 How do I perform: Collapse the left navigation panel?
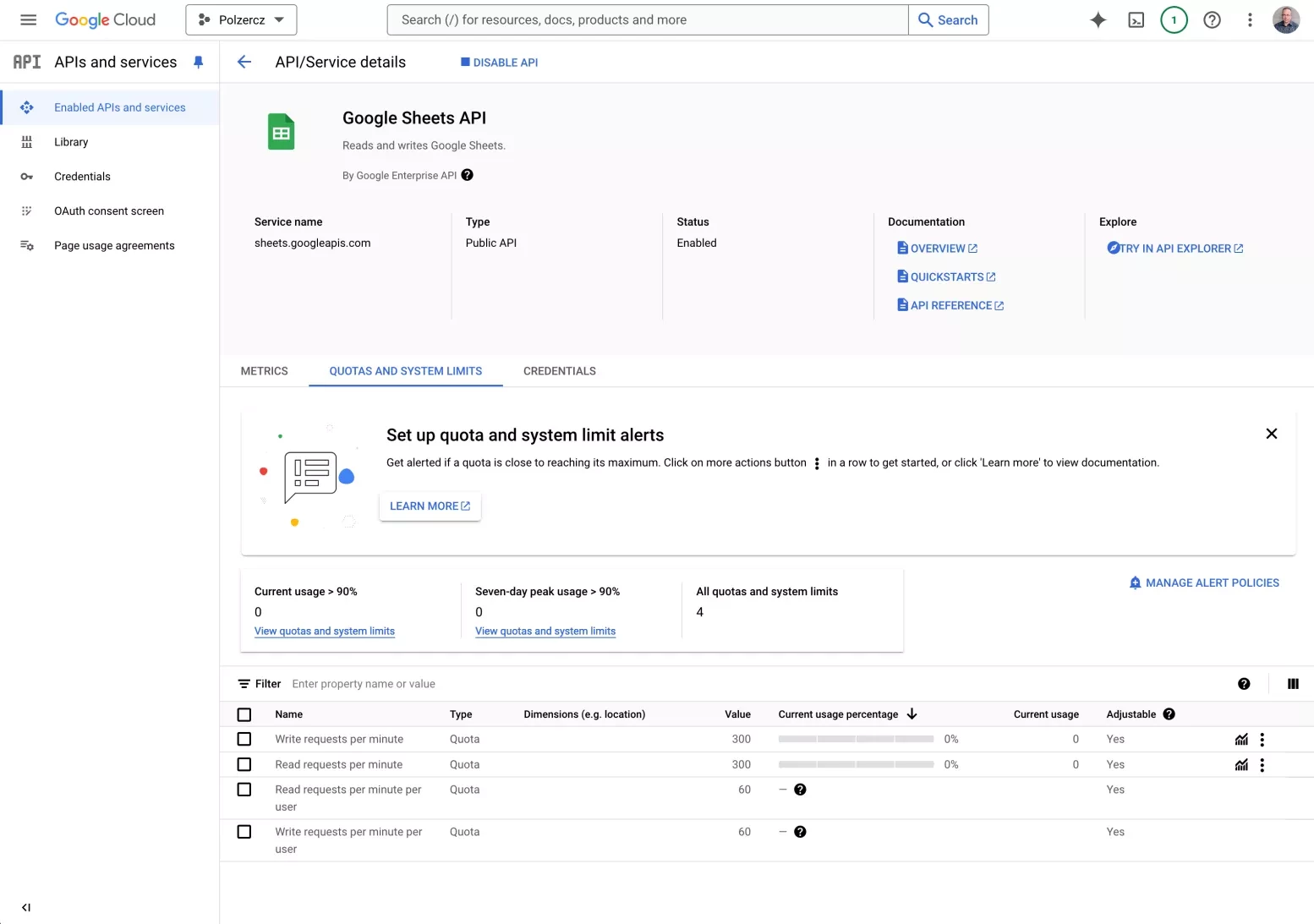pyautogui.click(x=26, y=907)
